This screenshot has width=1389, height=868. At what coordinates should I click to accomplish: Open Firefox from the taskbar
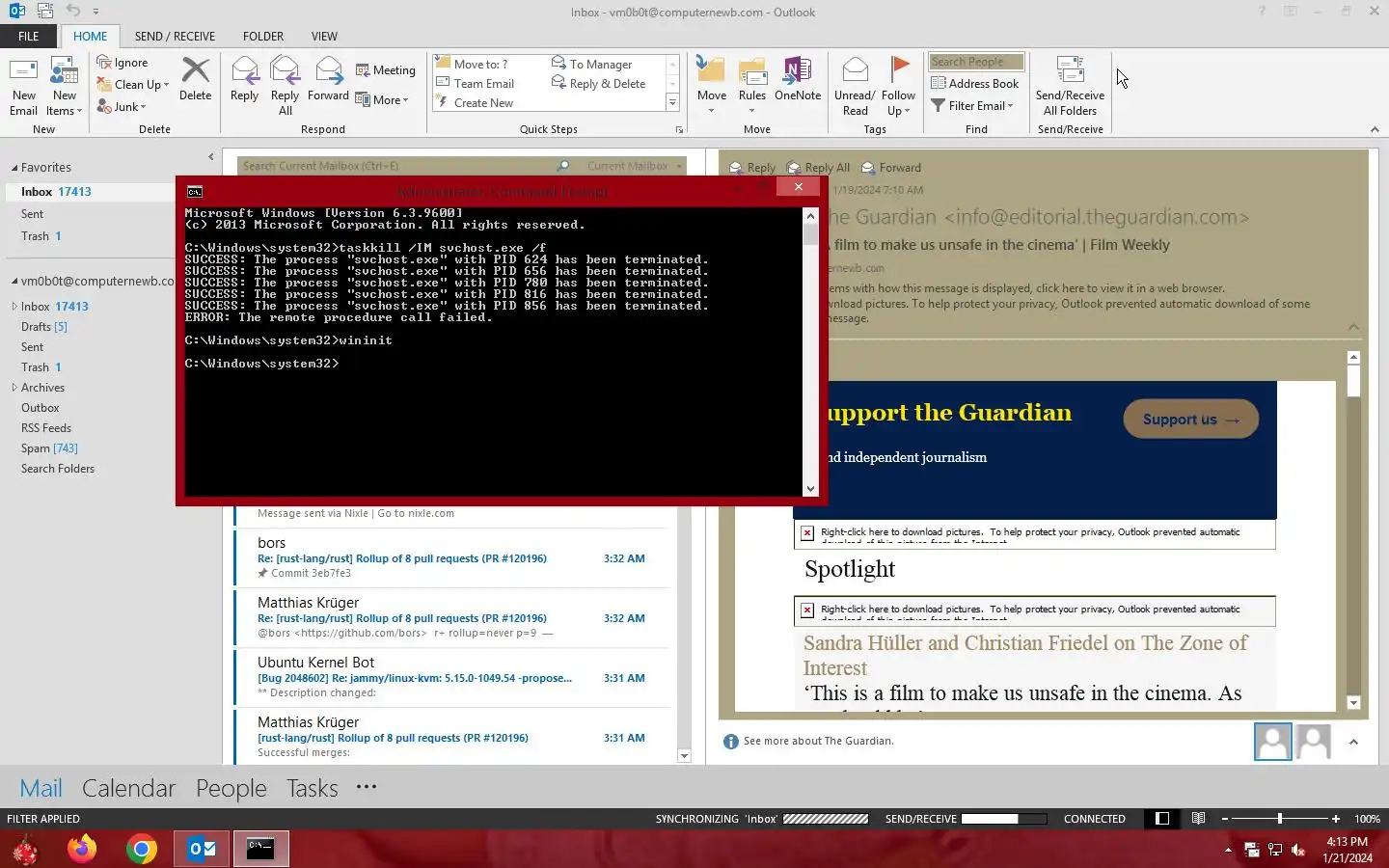point(82,849)
